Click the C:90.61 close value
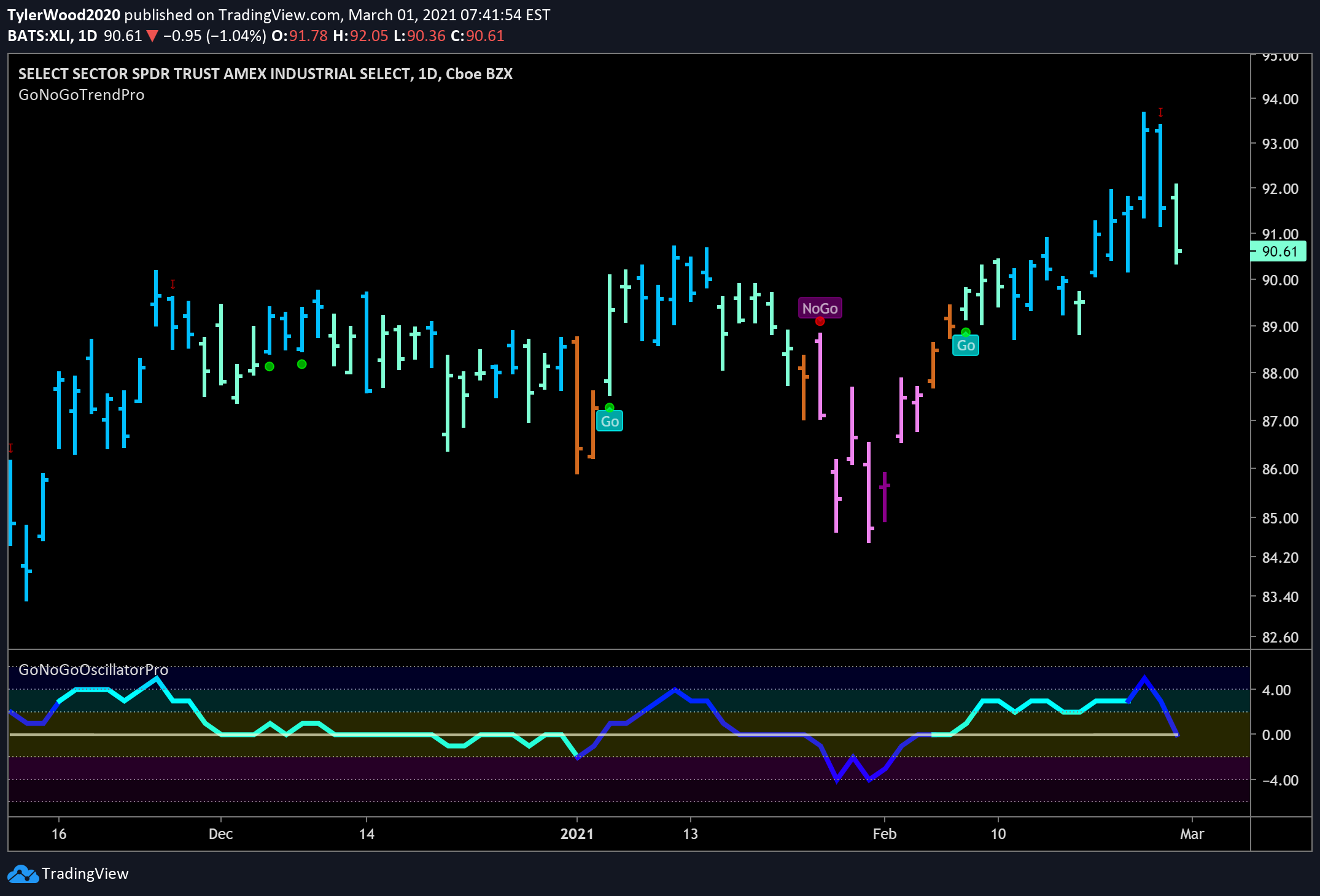Screen dimensions: 1320x896 pos(477,36)
